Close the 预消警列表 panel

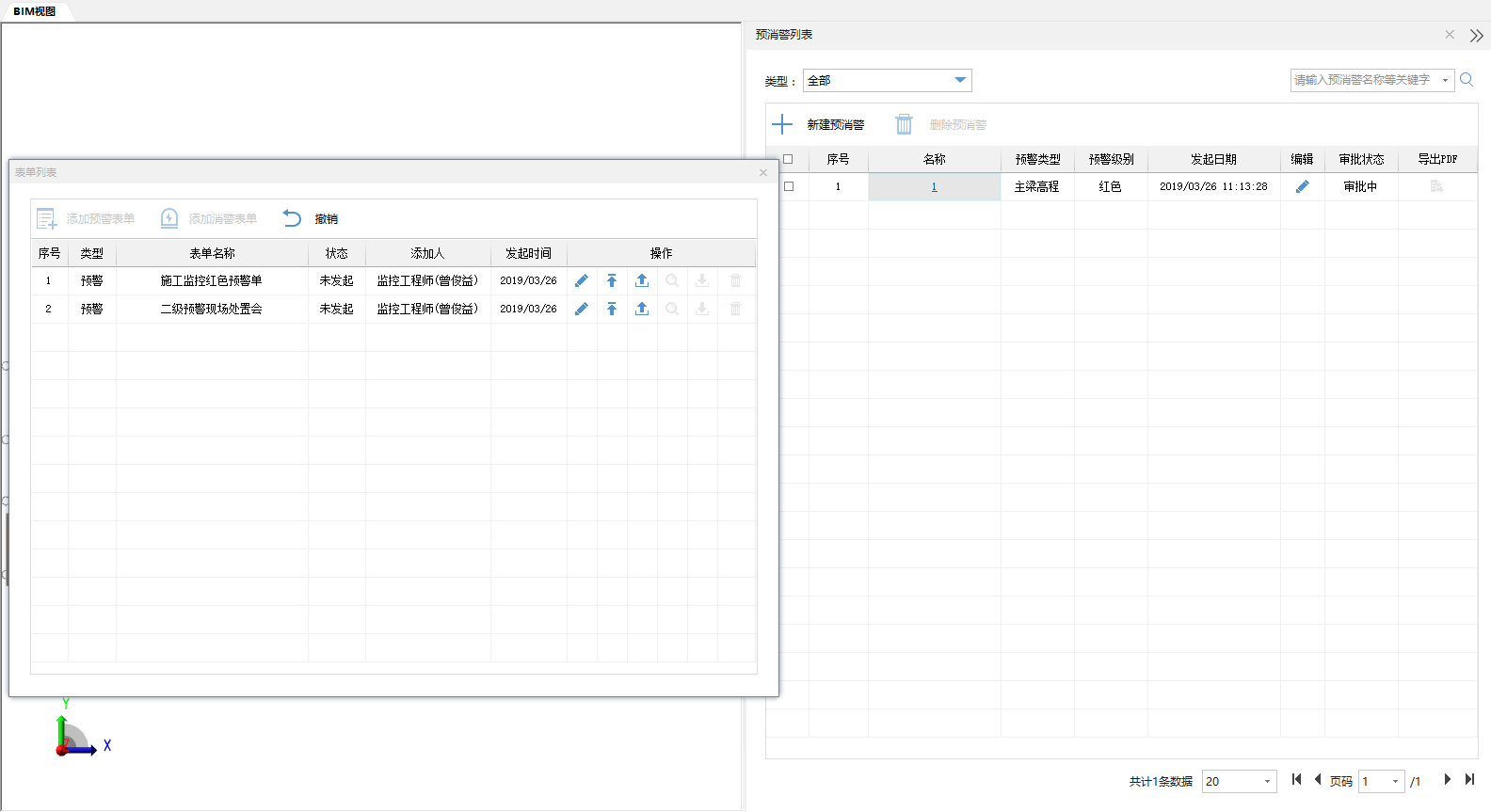coord(1450,35)
